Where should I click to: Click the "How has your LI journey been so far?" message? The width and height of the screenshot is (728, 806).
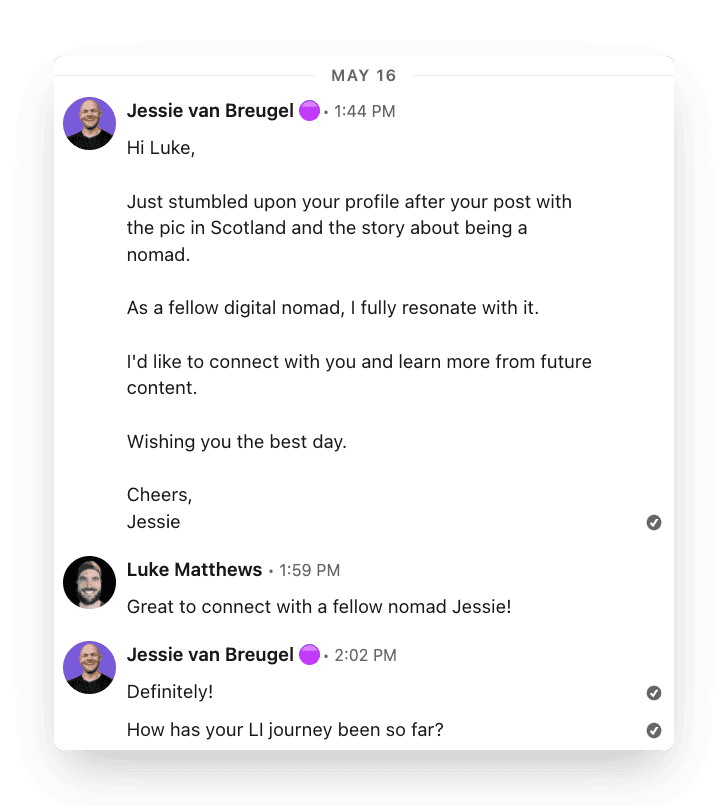point(285,730)
